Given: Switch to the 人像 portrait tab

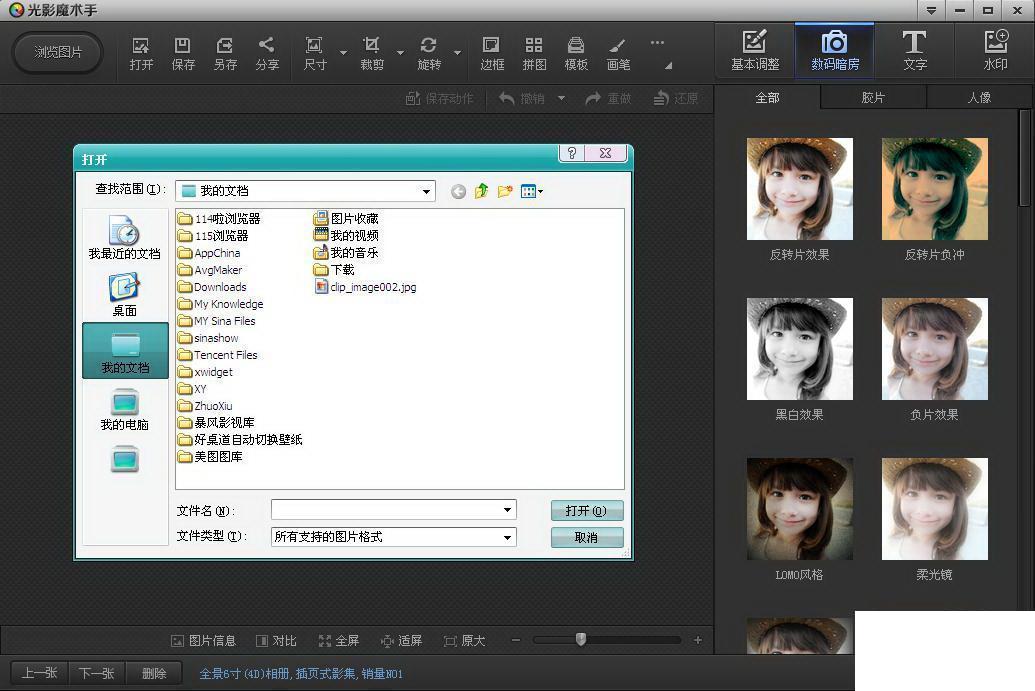Looking at the screenshot, I should [x=980, y=98].
